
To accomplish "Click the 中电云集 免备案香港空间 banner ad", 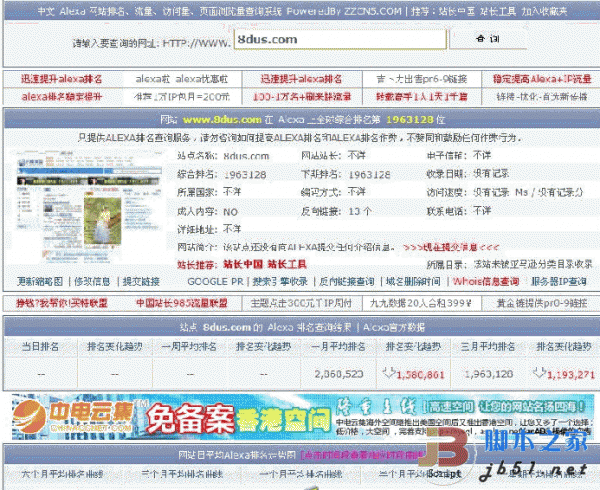I will 302,417.
